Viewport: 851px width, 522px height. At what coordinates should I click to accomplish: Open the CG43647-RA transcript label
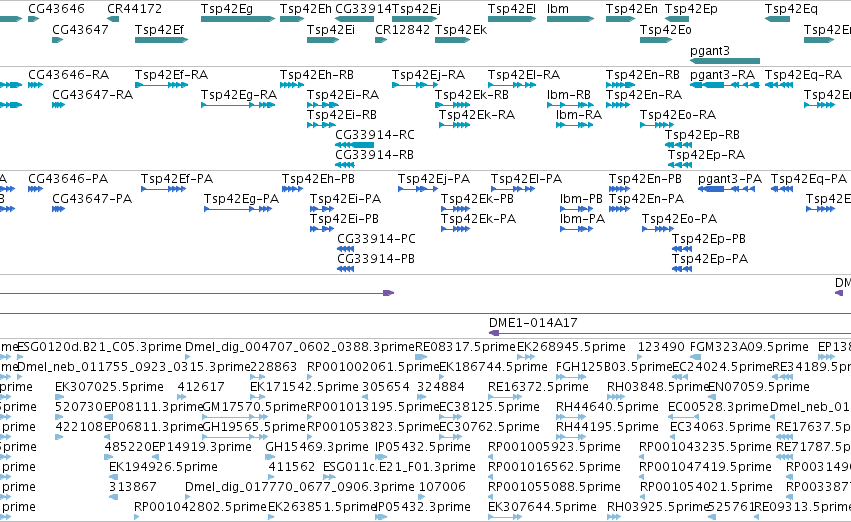[x=92, y=94]
